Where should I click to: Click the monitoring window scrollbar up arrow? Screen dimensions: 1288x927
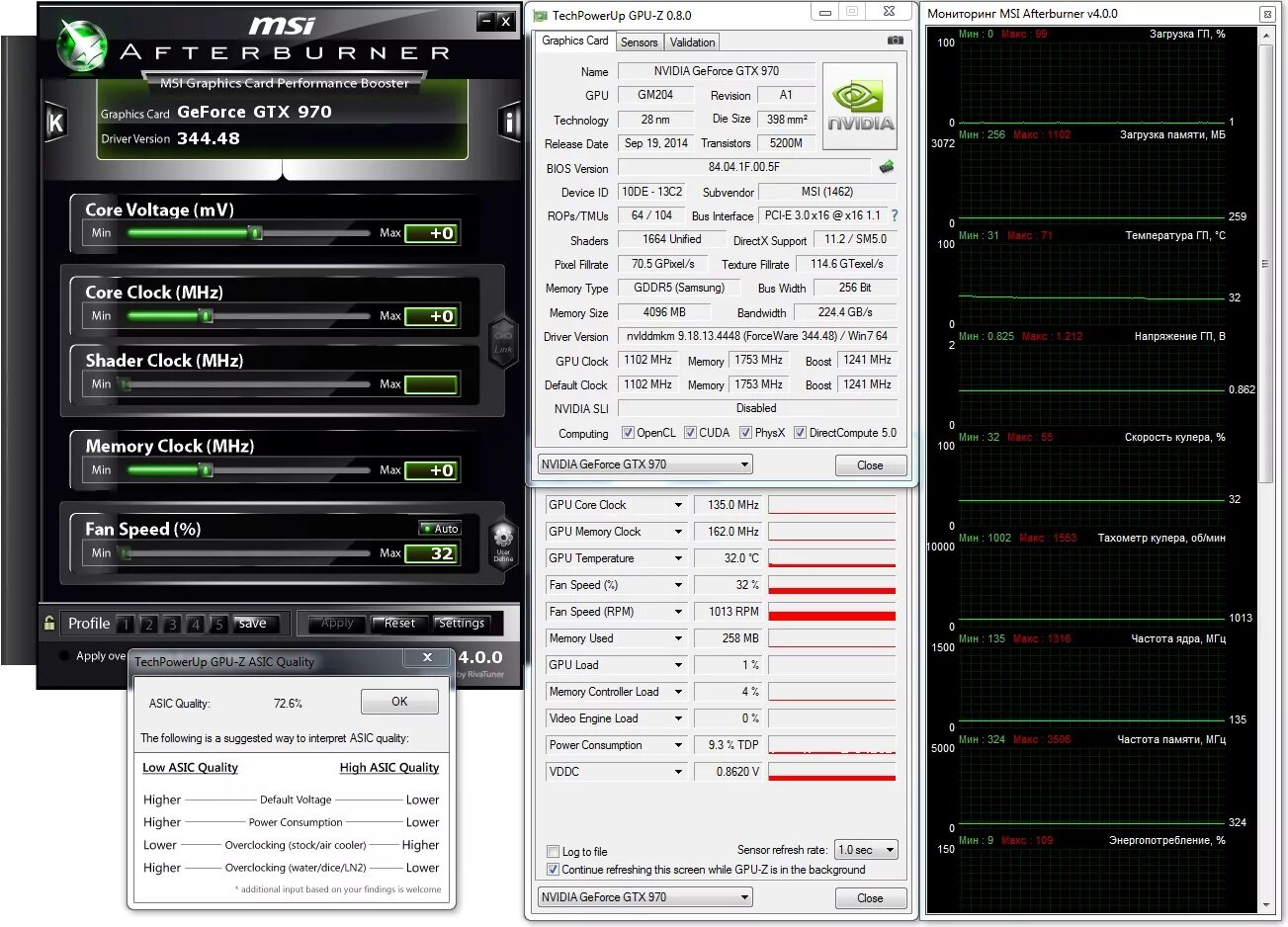point(1266,36)
